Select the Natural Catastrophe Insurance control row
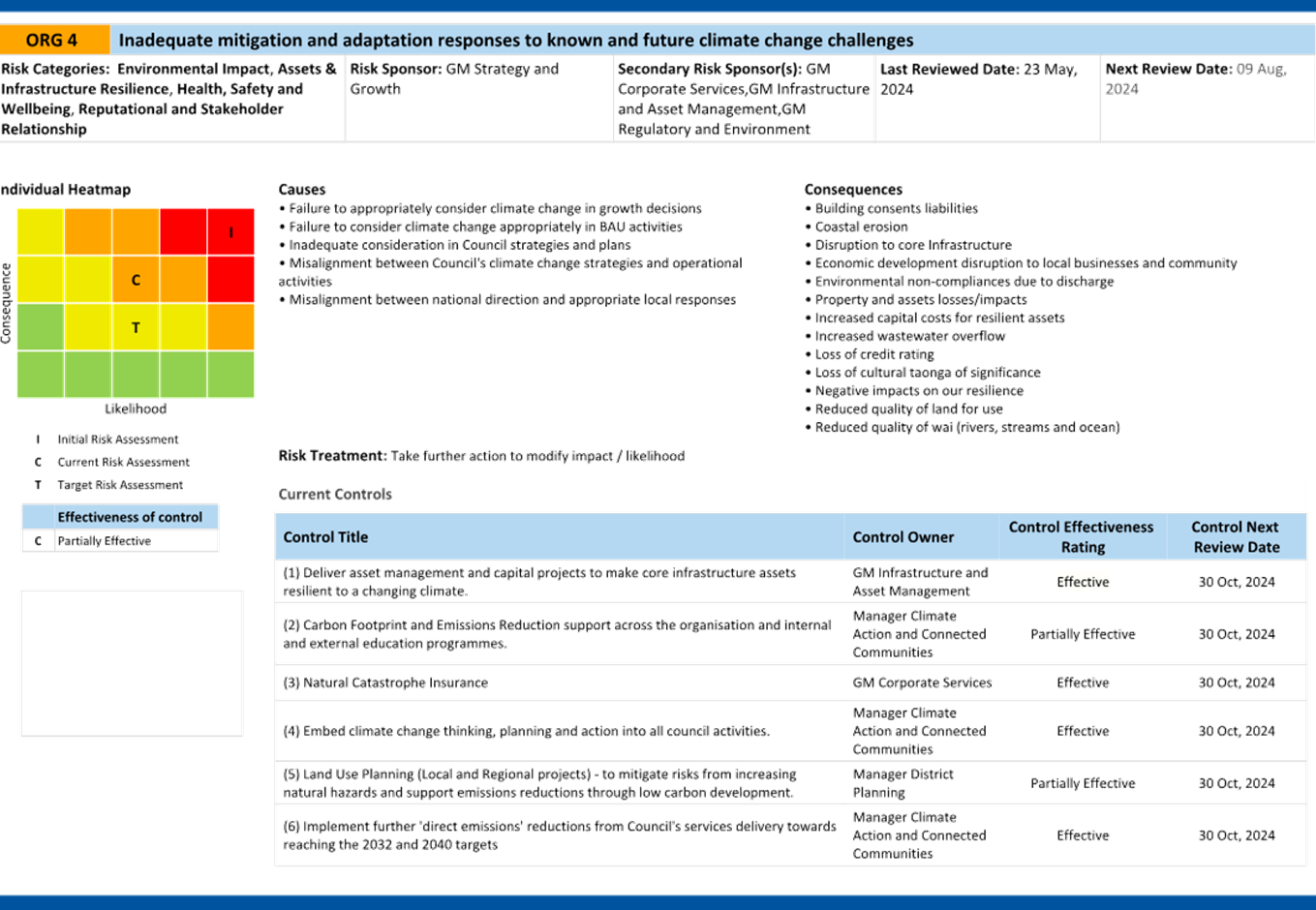 385,682
